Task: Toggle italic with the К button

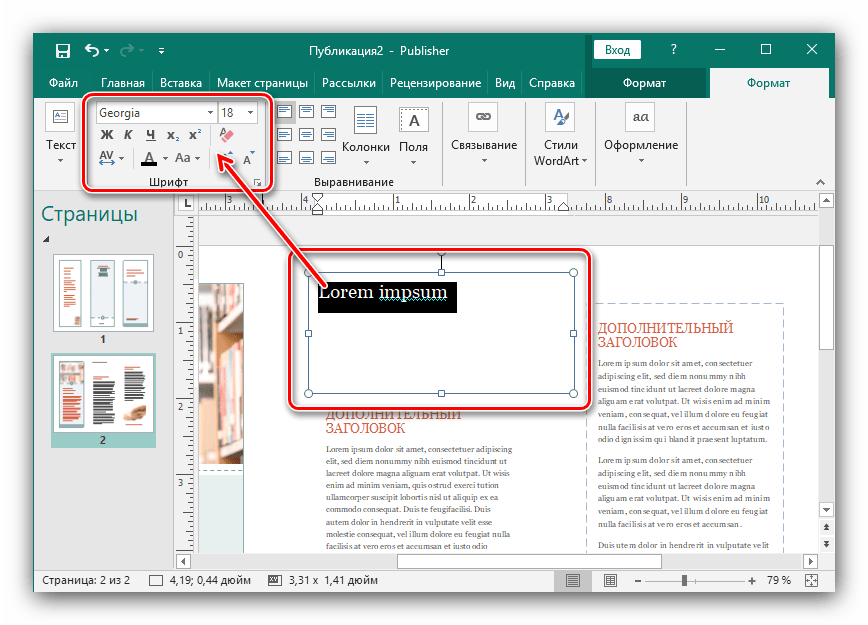Action: click(x=128, y=135)
